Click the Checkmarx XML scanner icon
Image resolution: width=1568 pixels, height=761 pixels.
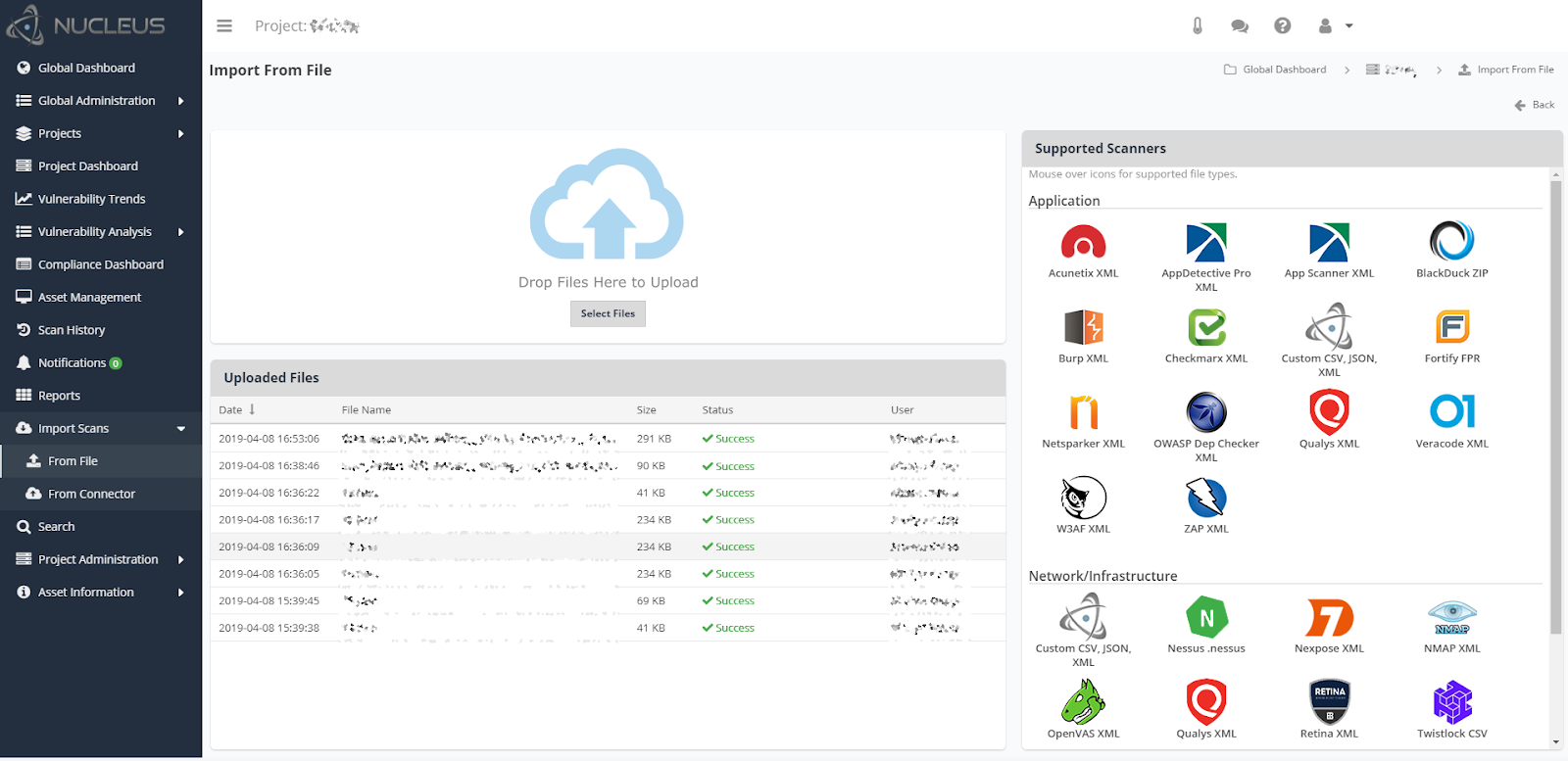[x=1206, y=327]
